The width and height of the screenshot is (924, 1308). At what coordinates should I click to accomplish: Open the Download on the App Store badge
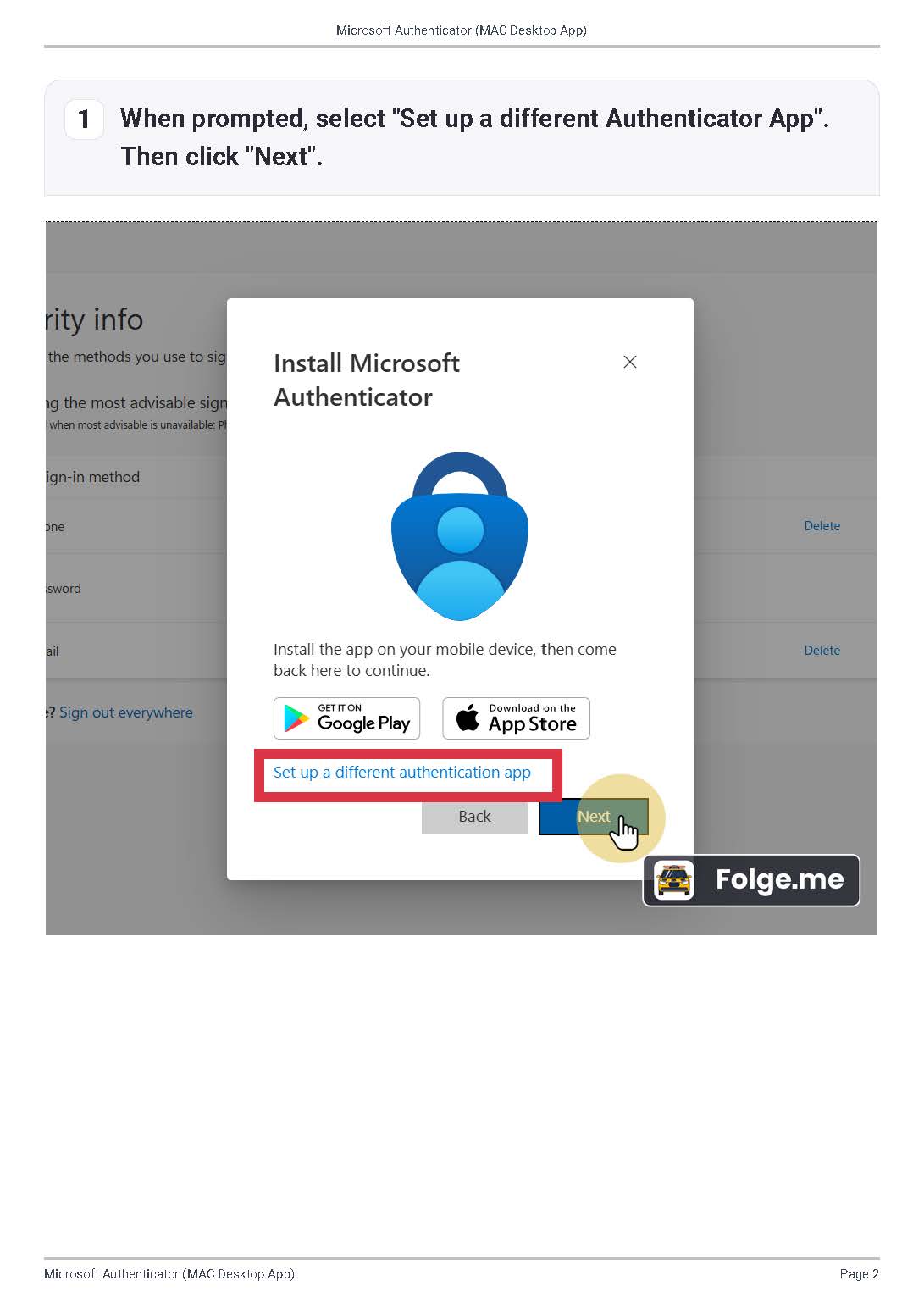516,718
